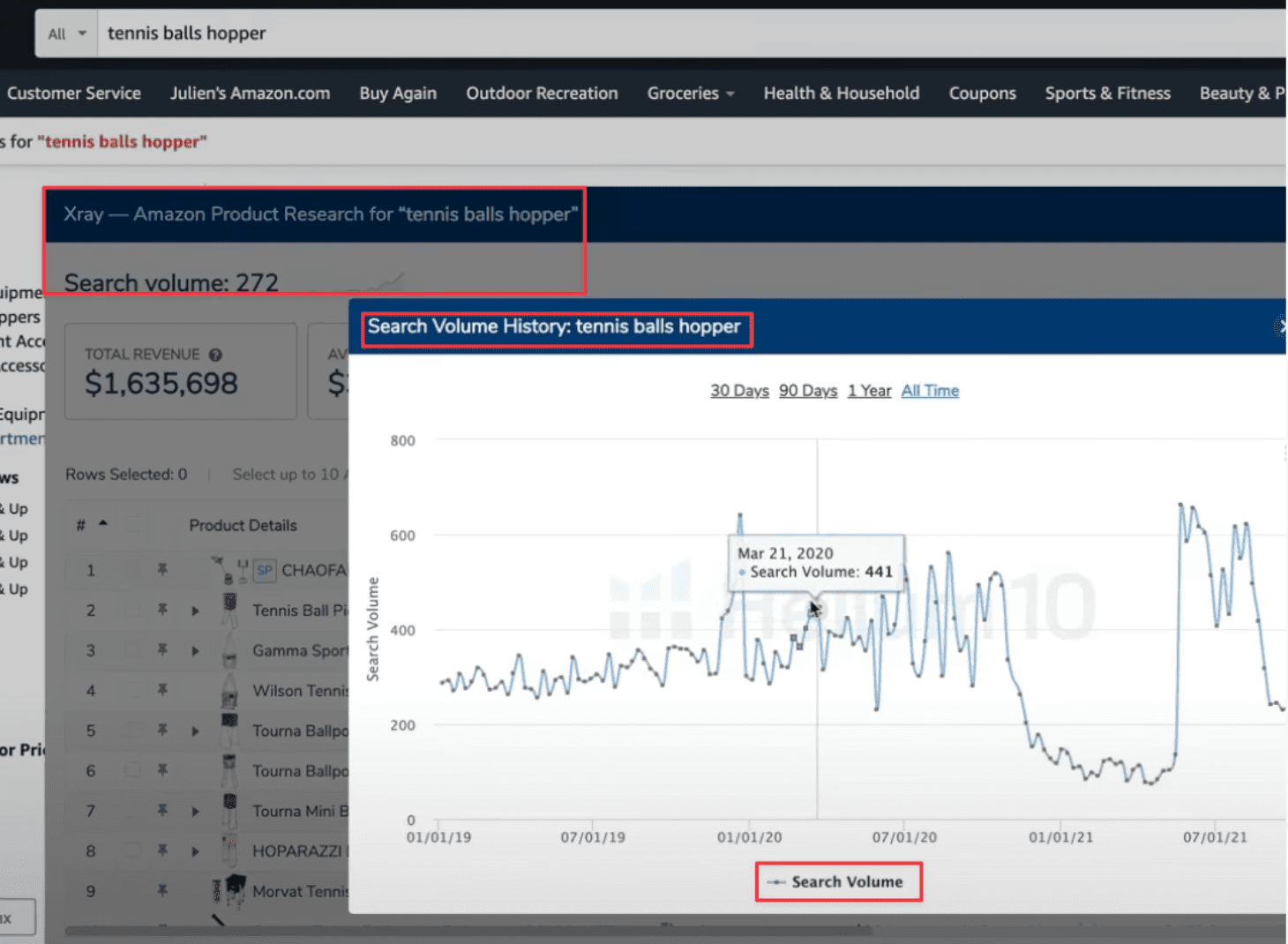
Task: Click the Total Revenue help icon
Action: (215, 355)
